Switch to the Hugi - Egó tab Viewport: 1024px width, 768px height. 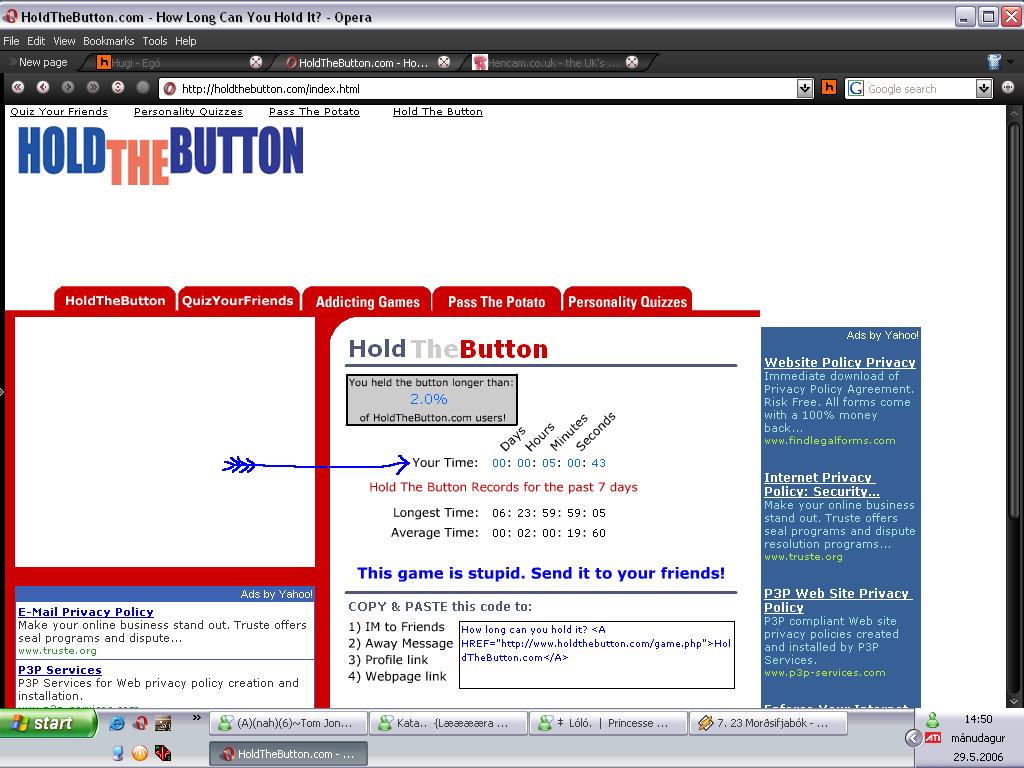[171, 63]
